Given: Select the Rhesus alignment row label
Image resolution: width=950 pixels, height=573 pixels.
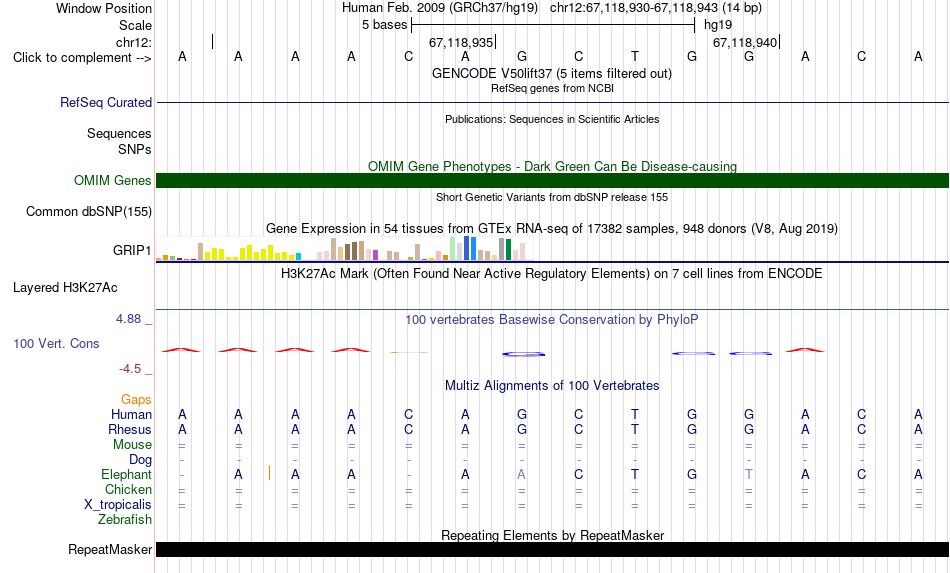Looking at the screenshot, I should 130,429.
